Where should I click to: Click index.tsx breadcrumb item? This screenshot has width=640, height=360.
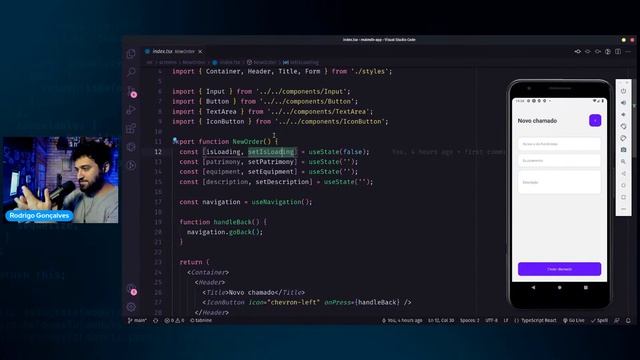227,62
